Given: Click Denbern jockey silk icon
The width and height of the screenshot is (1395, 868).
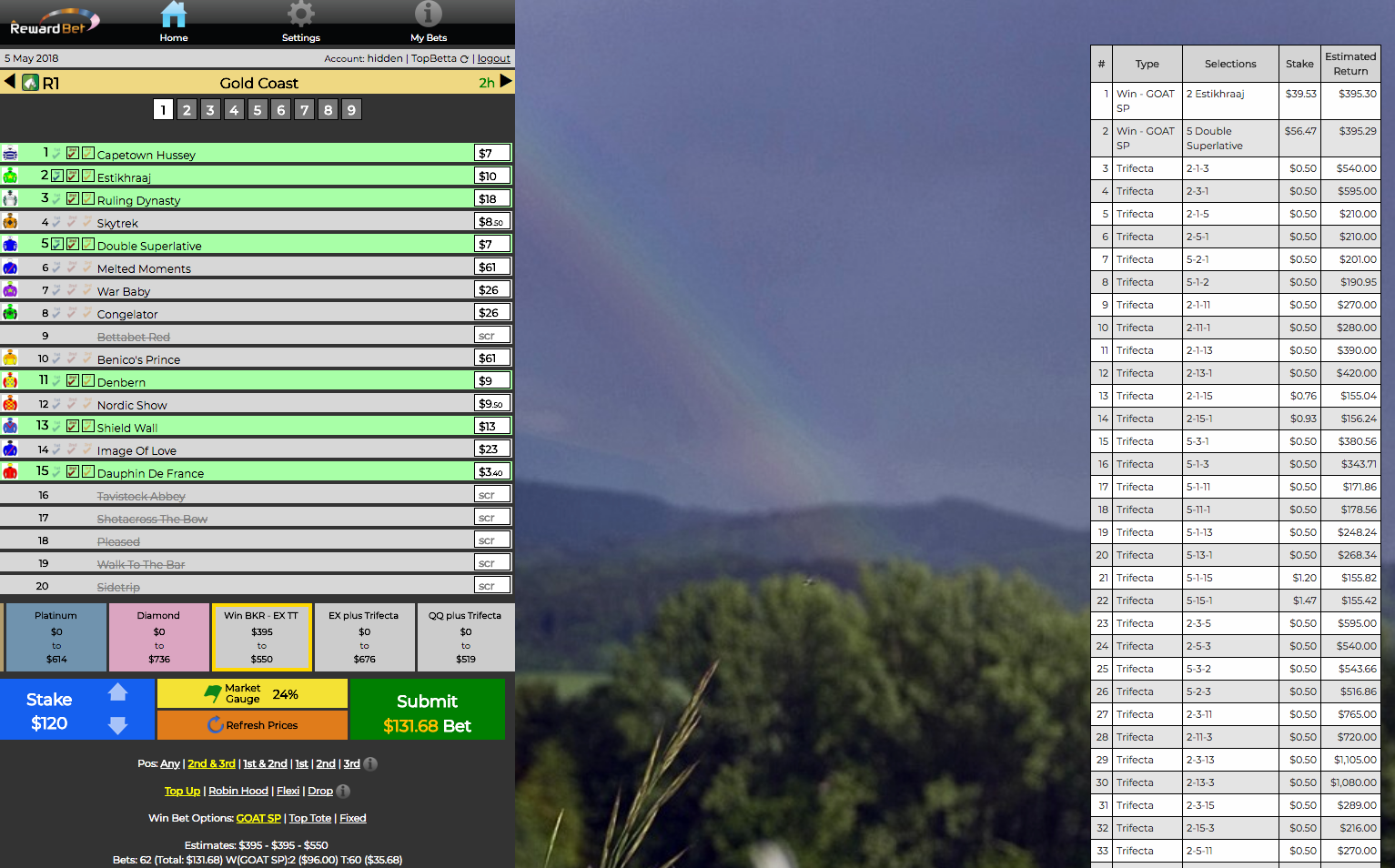Looking at the screenshot, I should pos(10,381).
